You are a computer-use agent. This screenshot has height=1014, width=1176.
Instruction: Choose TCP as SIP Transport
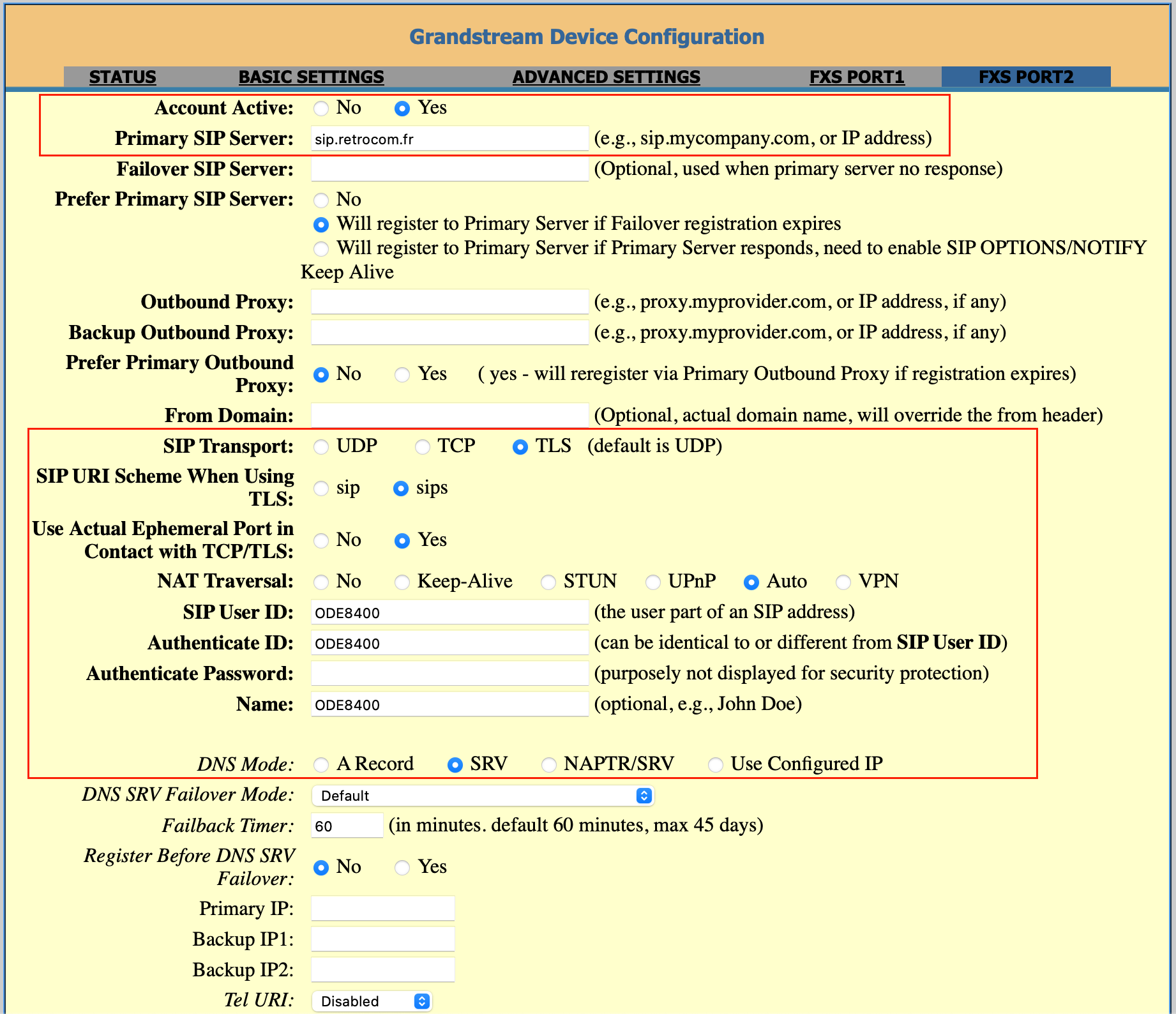click(422, 447)
